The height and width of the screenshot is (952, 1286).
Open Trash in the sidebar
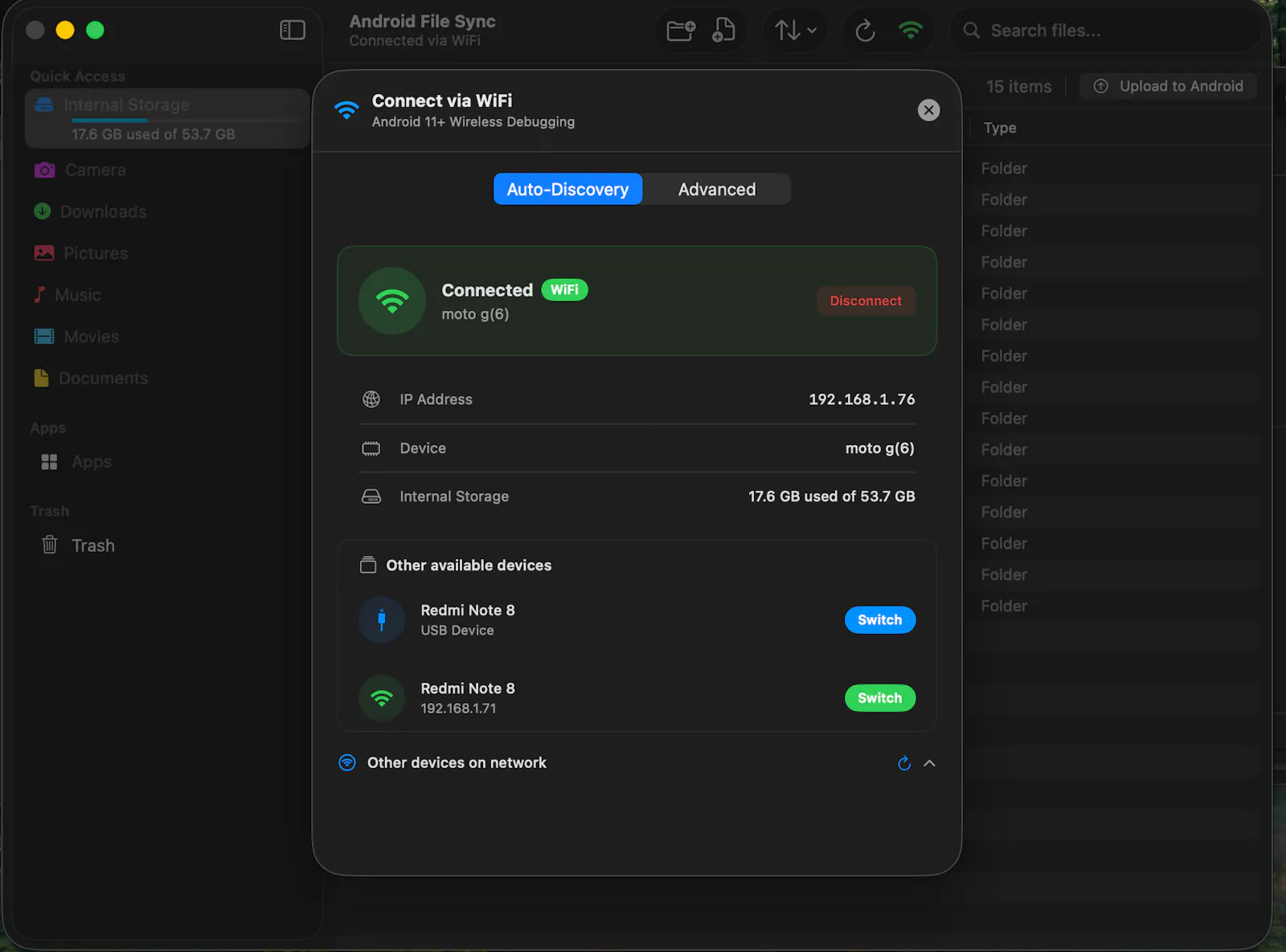[x=167, y=545]
